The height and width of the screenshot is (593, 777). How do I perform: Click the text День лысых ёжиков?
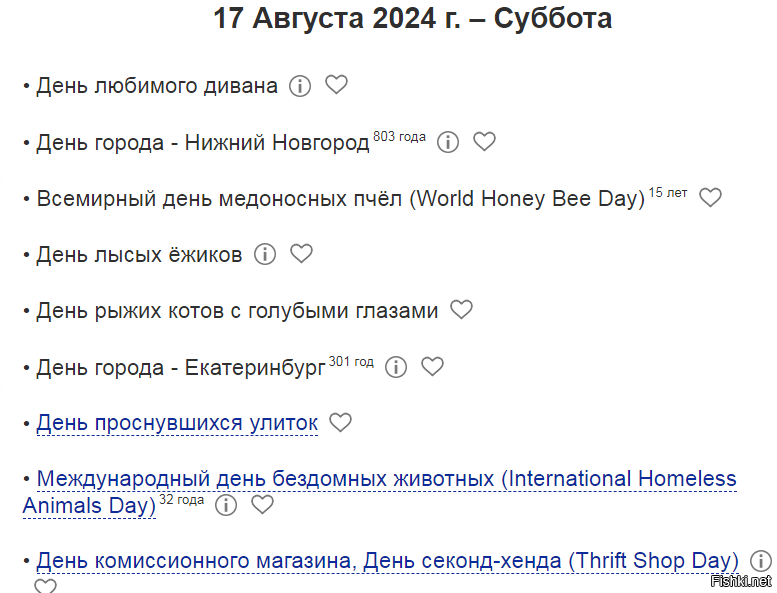pyautogui.click(x=139, y=255)
